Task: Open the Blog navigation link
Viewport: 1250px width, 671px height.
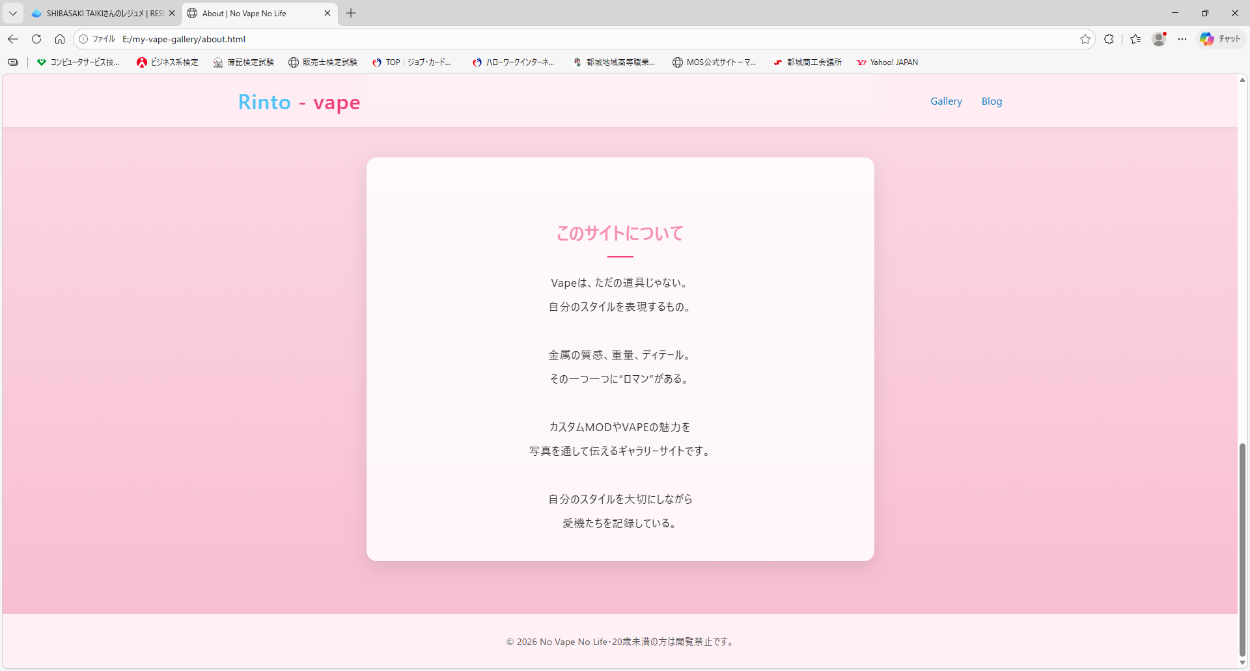Action: click(x=991, y=101)
